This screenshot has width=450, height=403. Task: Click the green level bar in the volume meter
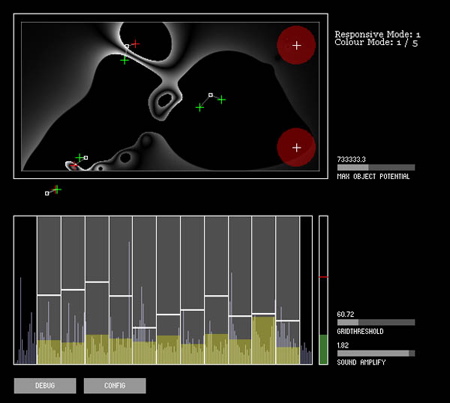323,349
